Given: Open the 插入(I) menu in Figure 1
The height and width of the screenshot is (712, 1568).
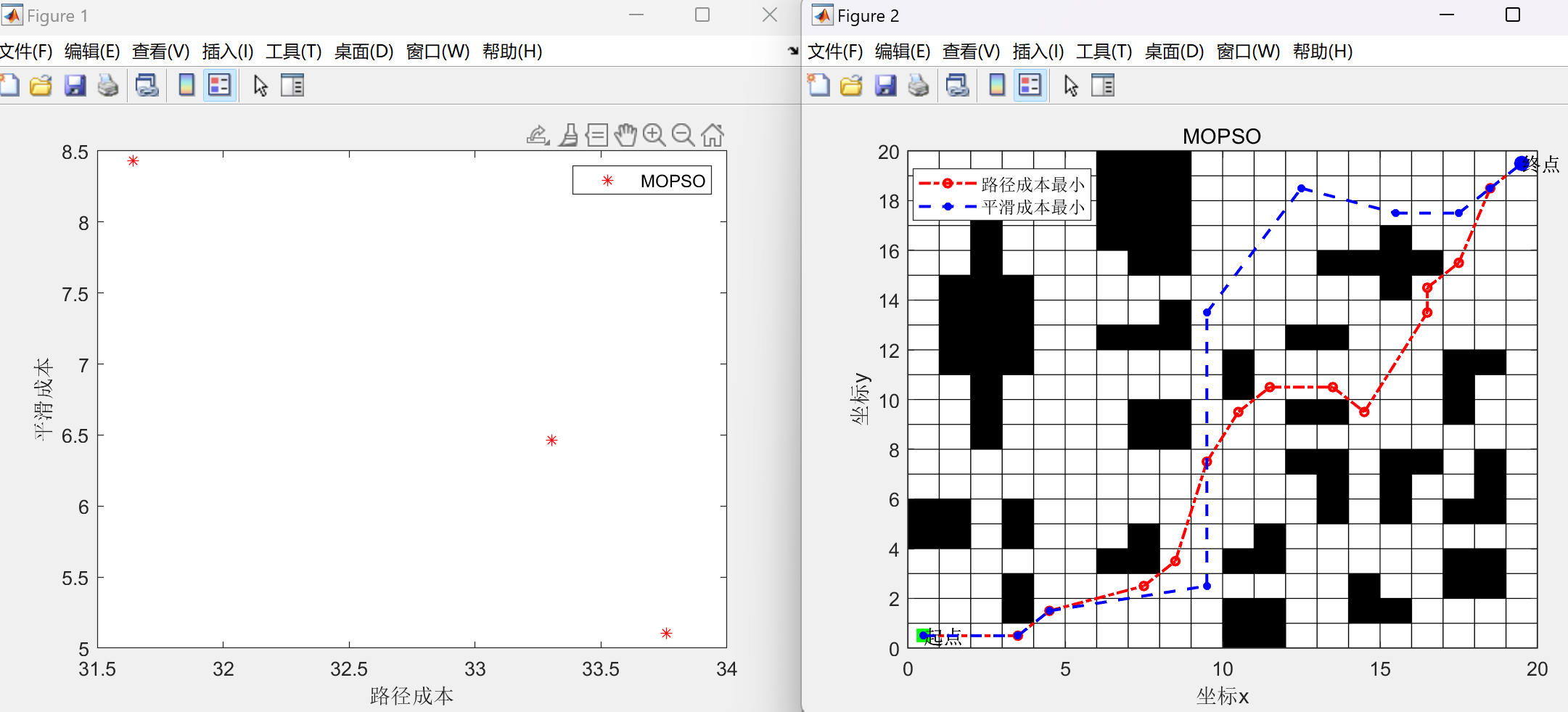Looking at the screenshot, I should [x=227, y=52].
